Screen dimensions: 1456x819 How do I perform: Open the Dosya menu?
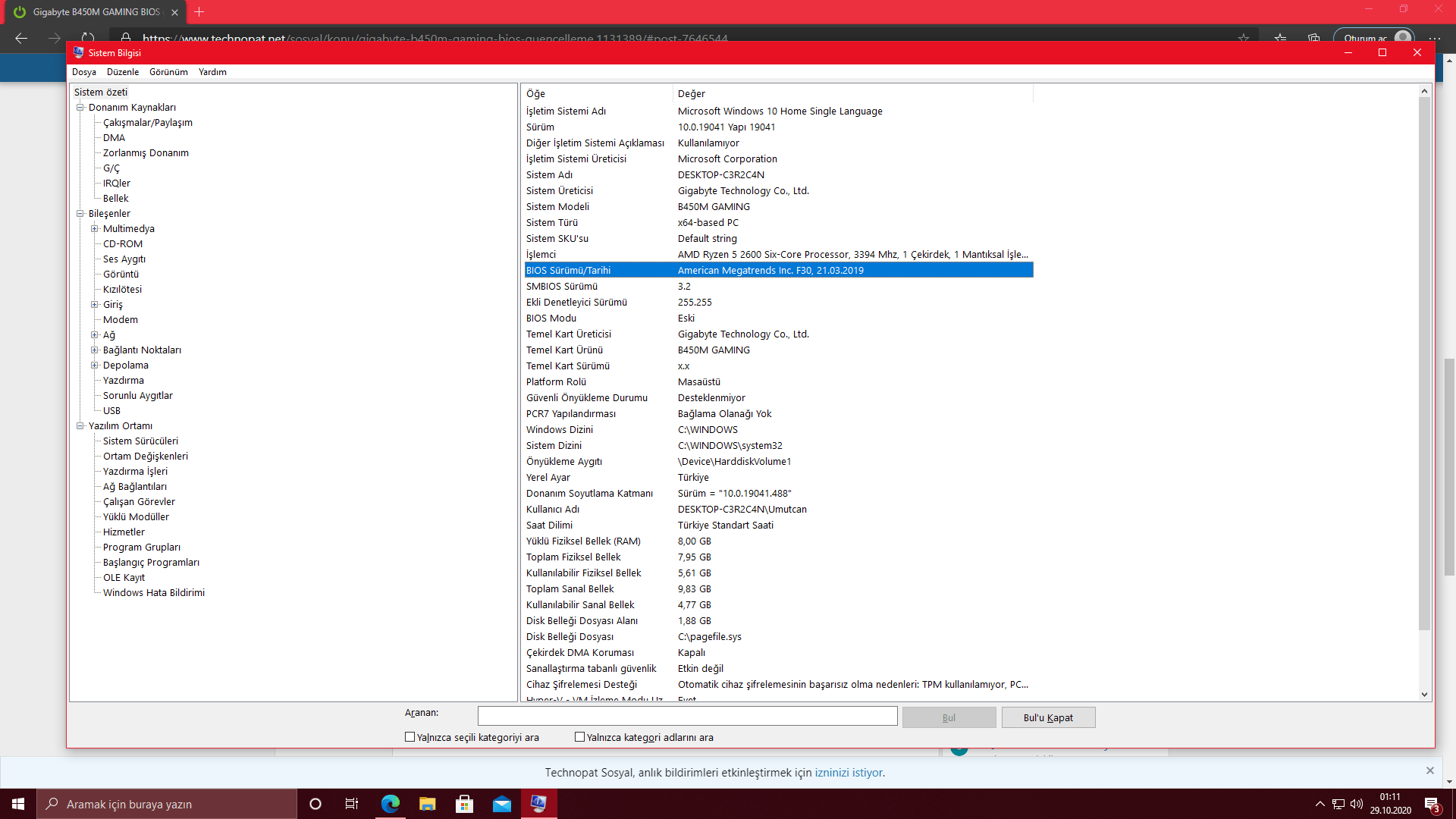click(x=83, y=72)
